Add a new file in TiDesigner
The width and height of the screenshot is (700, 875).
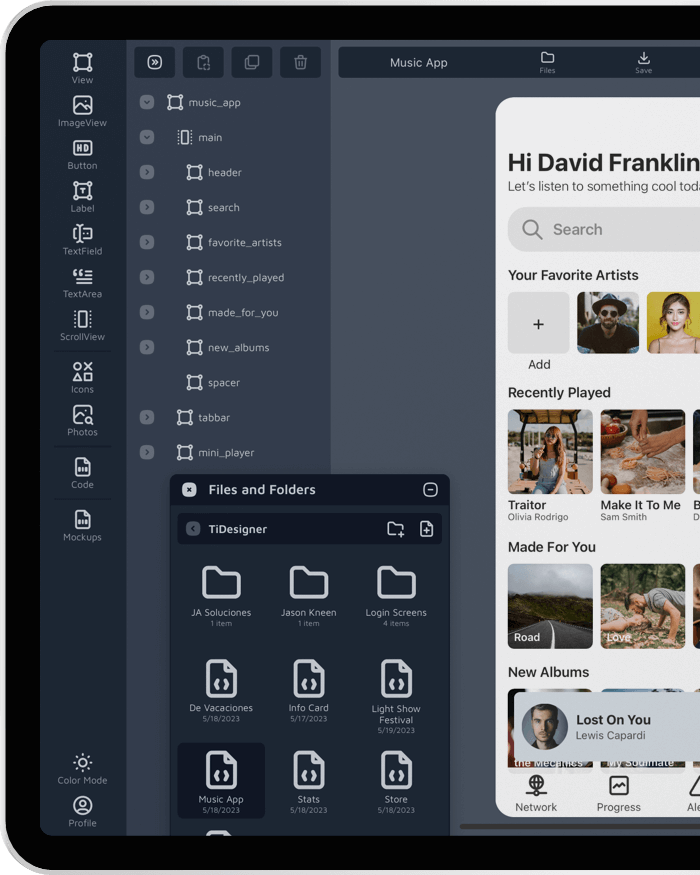426,528
